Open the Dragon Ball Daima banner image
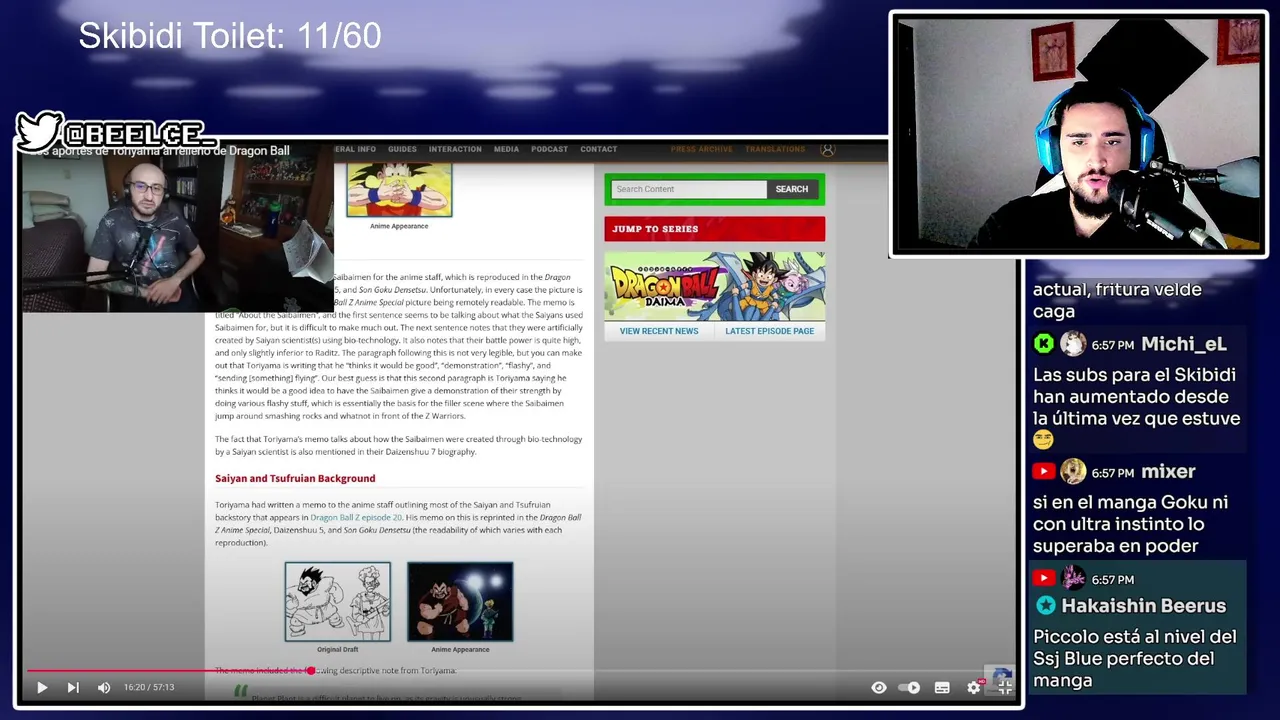The image size is (1280, 720). [714, 286]
